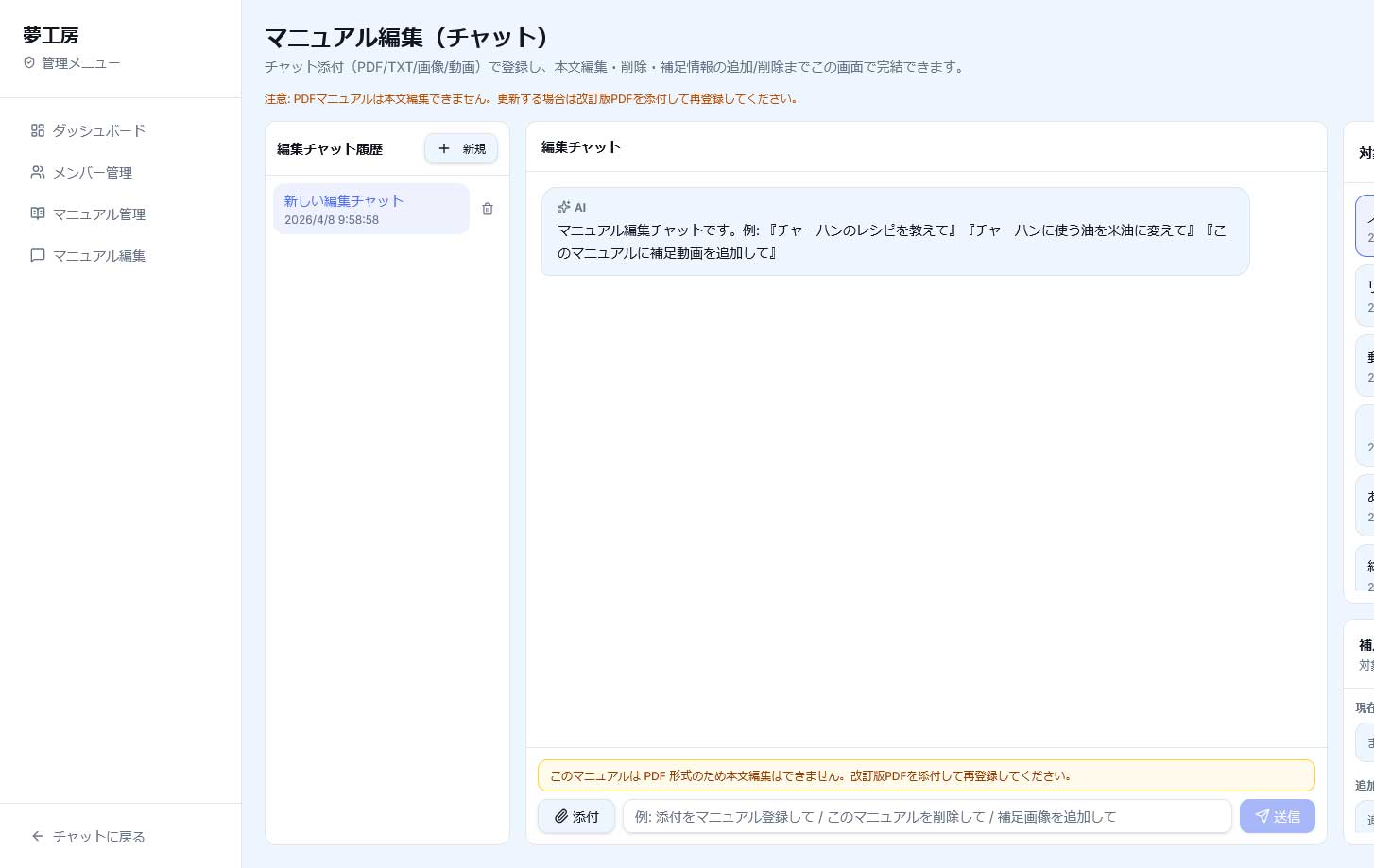Attach a file with 添付 button

[576, 816]
